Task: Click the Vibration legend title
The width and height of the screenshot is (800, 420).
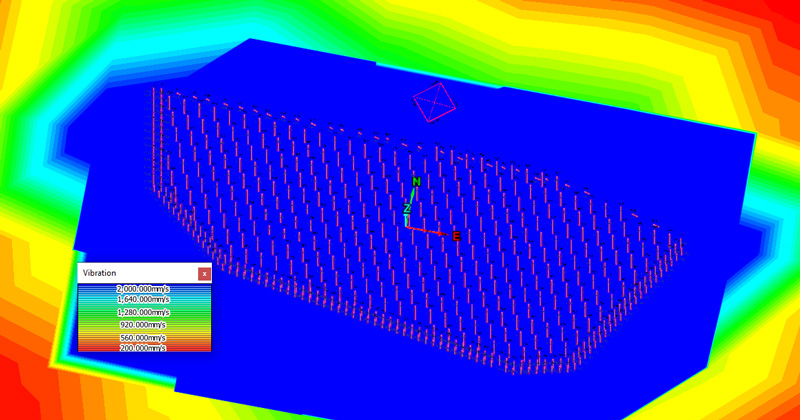Action: pyautogui.click(x=99, y=273)
